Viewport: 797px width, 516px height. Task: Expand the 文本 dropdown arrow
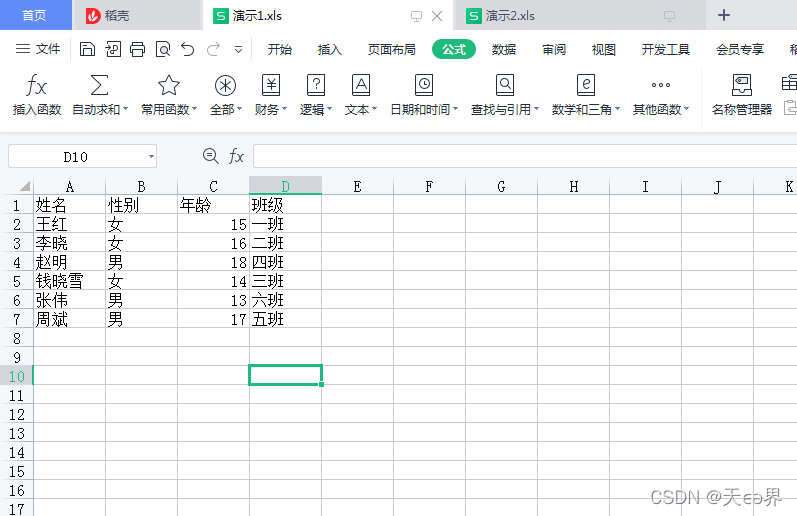coord(374,109)
